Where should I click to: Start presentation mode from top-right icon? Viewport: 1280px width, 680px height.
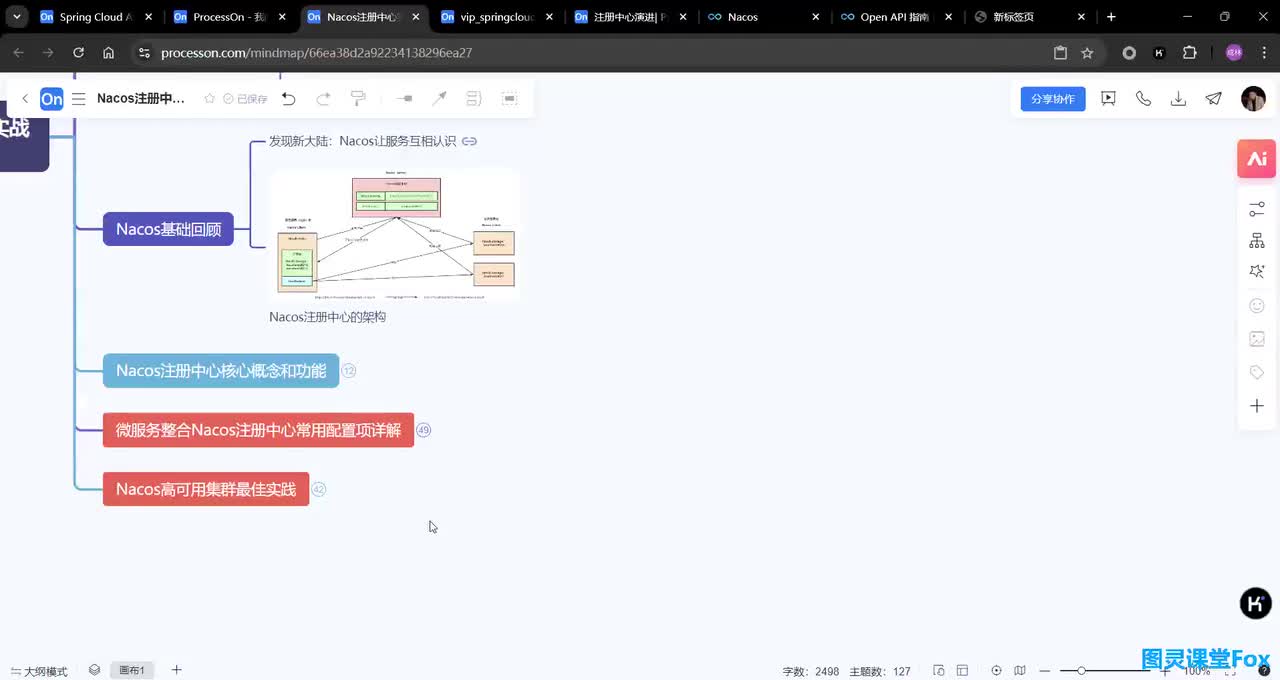coord(1108,98)
